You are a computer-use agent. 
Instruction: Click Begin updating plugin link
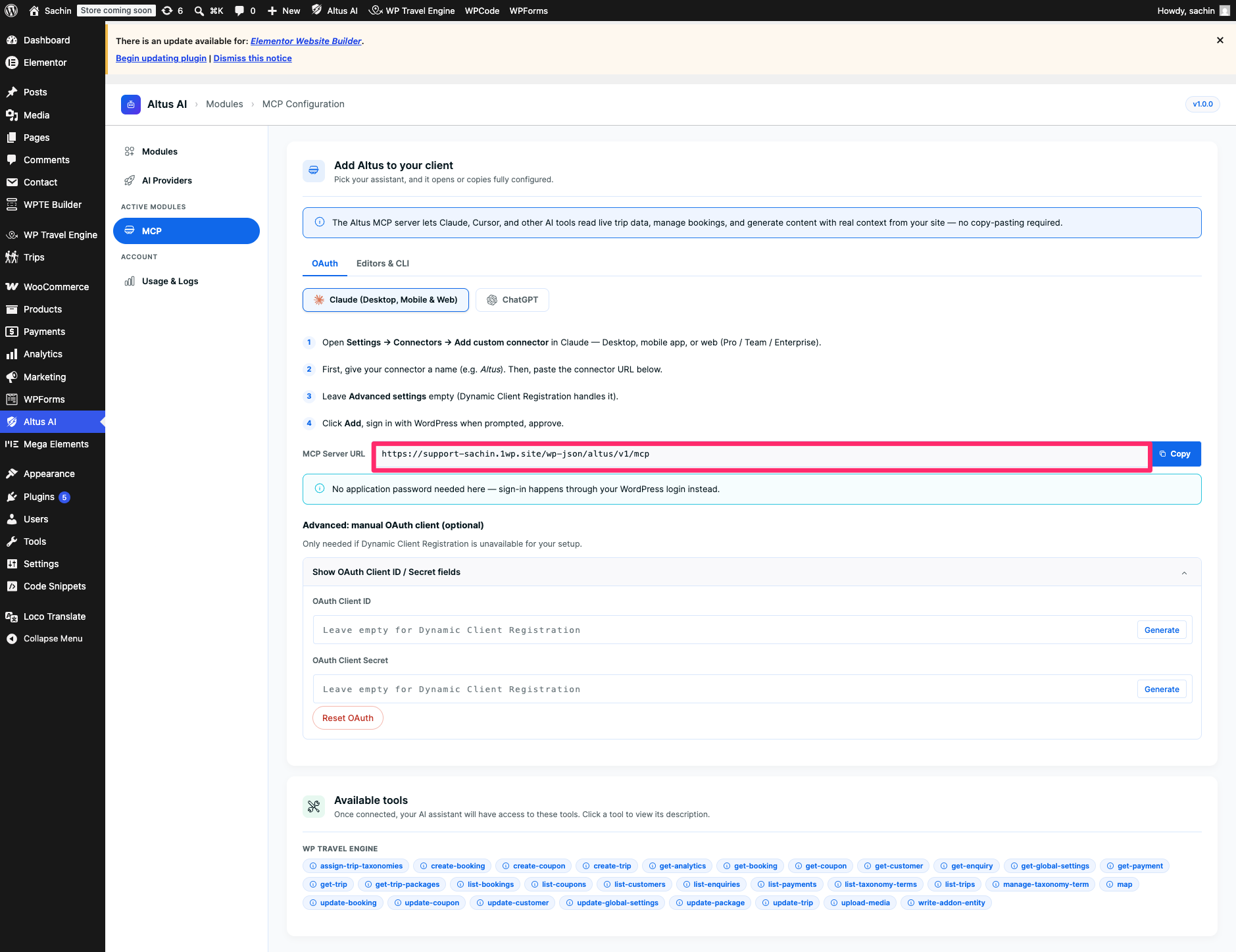click(161, 58)
